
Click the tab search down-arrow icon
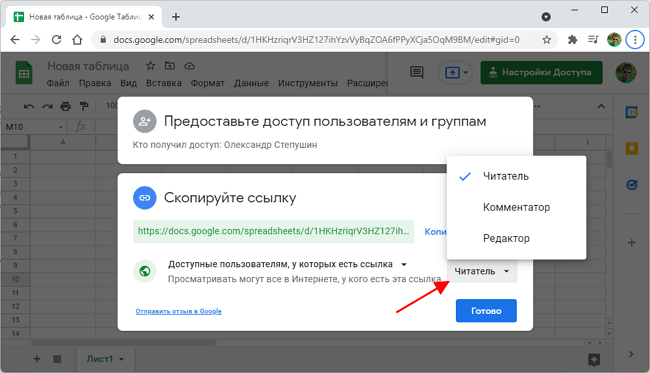click(x=546, y=17)
